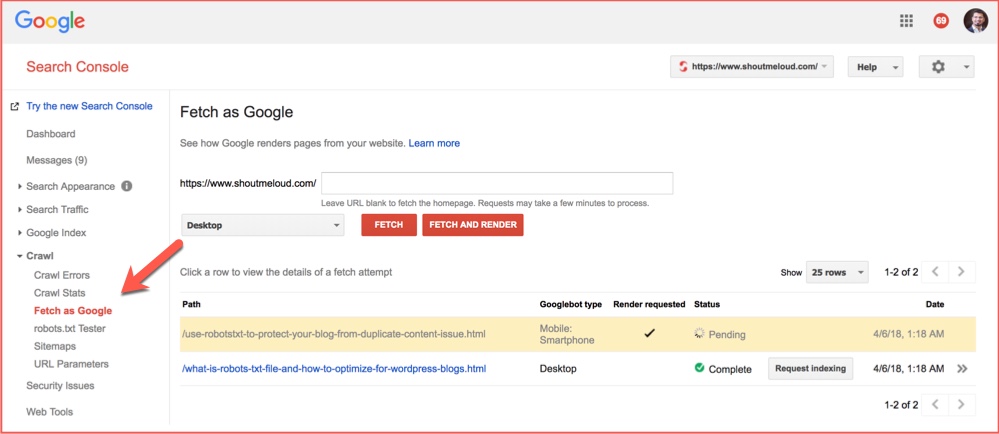Click the Pending spinner icon
Image resolution: width=999 pixels, height=434 pixels.
pos(700,333)
